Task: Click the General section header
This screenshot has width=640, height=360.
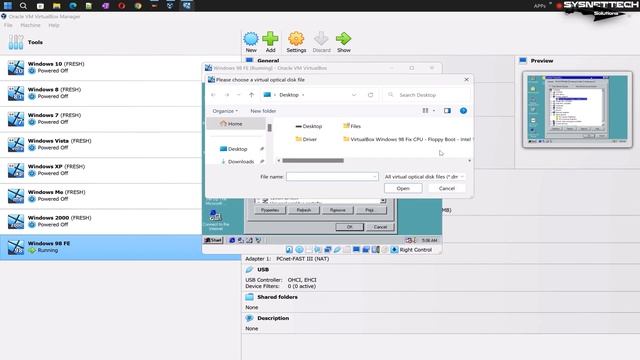Action: coord(268,60)
